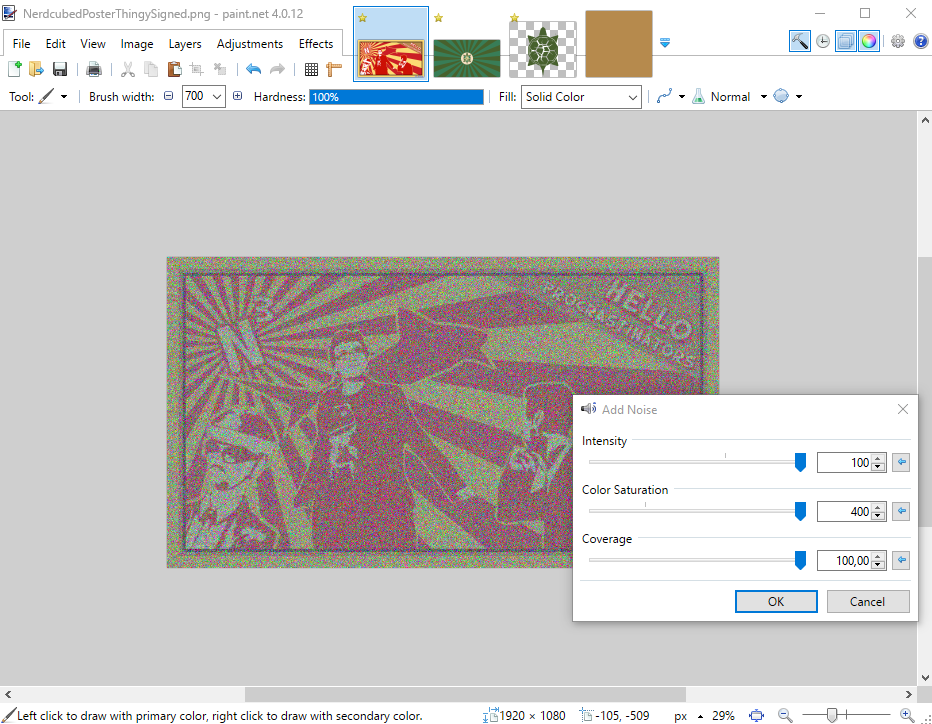Viewport: 932px width, 724px height.
Task: Open Help with the blue question mark
Action: [920, 41]
